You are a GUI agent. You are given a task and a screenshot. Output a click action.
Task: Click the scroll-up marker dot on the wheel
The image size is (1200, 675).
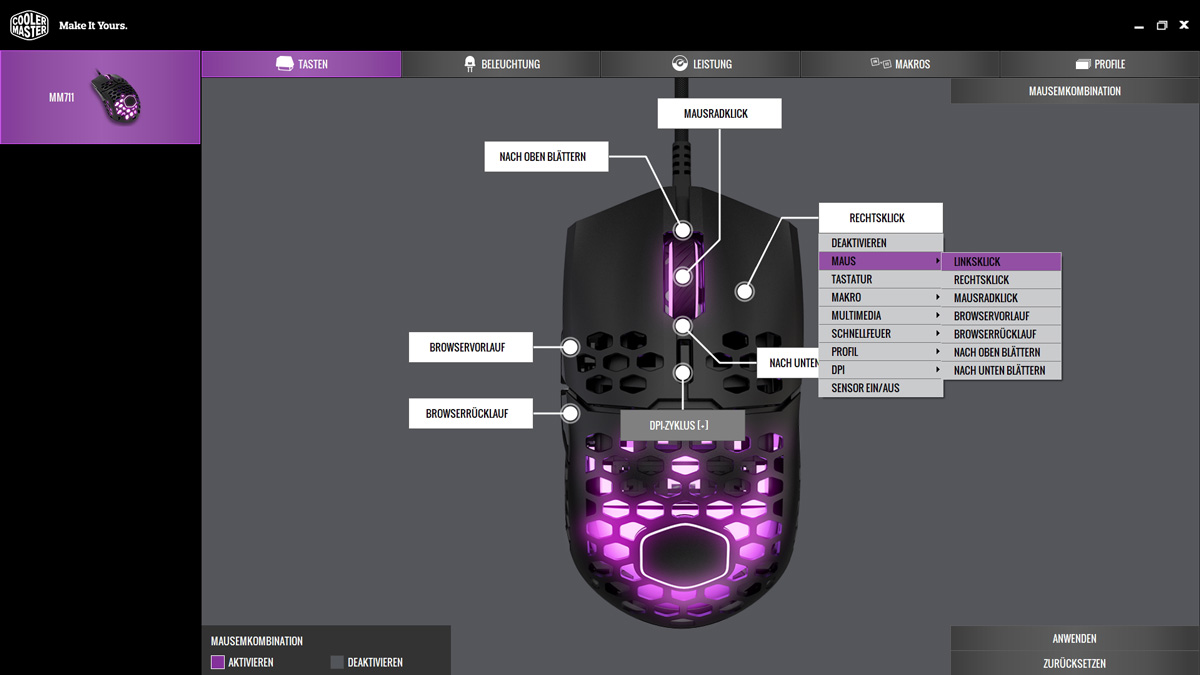pos(683,230)
